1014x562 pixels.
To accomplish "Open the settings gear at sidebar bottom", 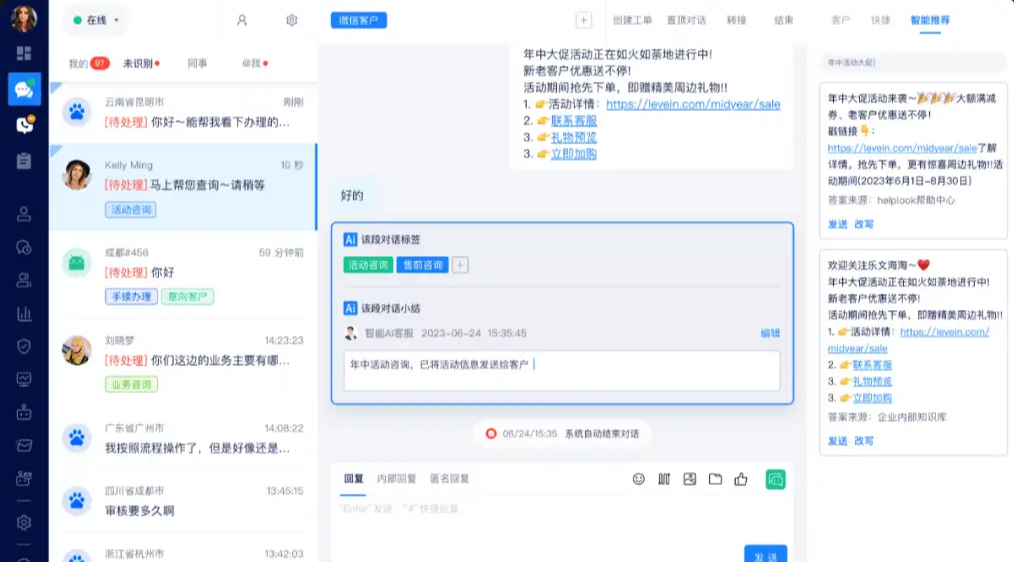I will (x=24, y=522).
